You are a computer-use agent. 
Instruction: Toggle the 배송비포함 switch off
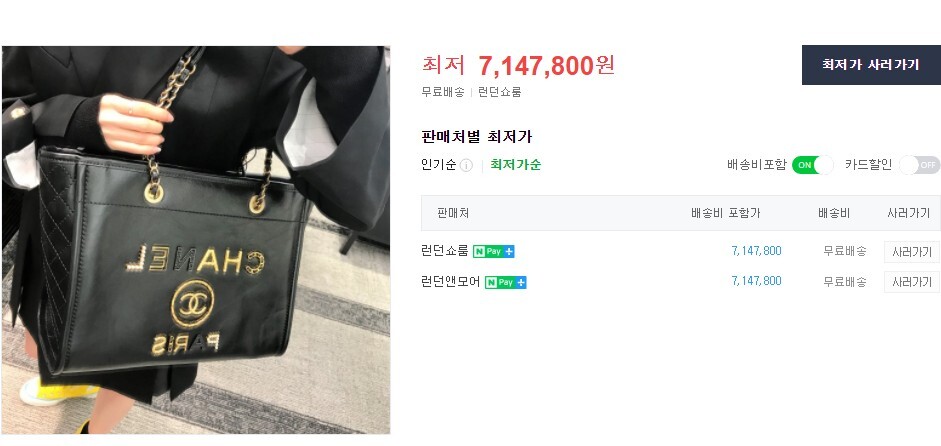click(813, 164)
